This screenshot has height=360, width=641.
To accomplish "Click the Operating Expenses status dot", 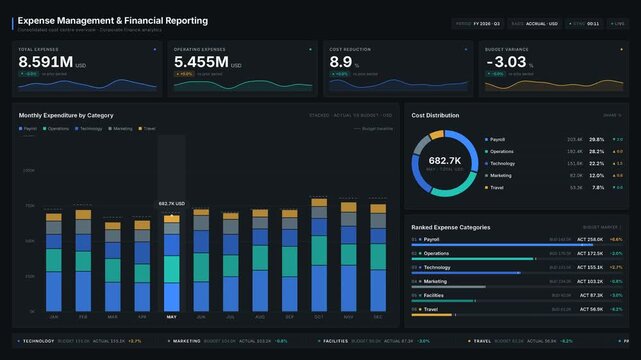I will [x=310, y=49].
